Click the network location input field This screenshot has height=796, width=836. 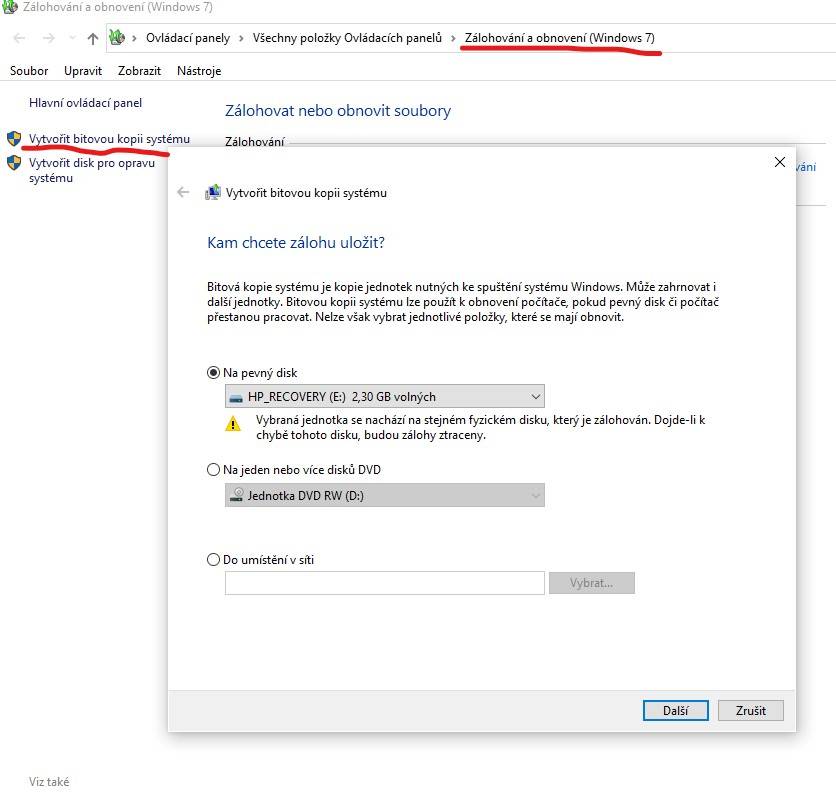coord(385,583)
